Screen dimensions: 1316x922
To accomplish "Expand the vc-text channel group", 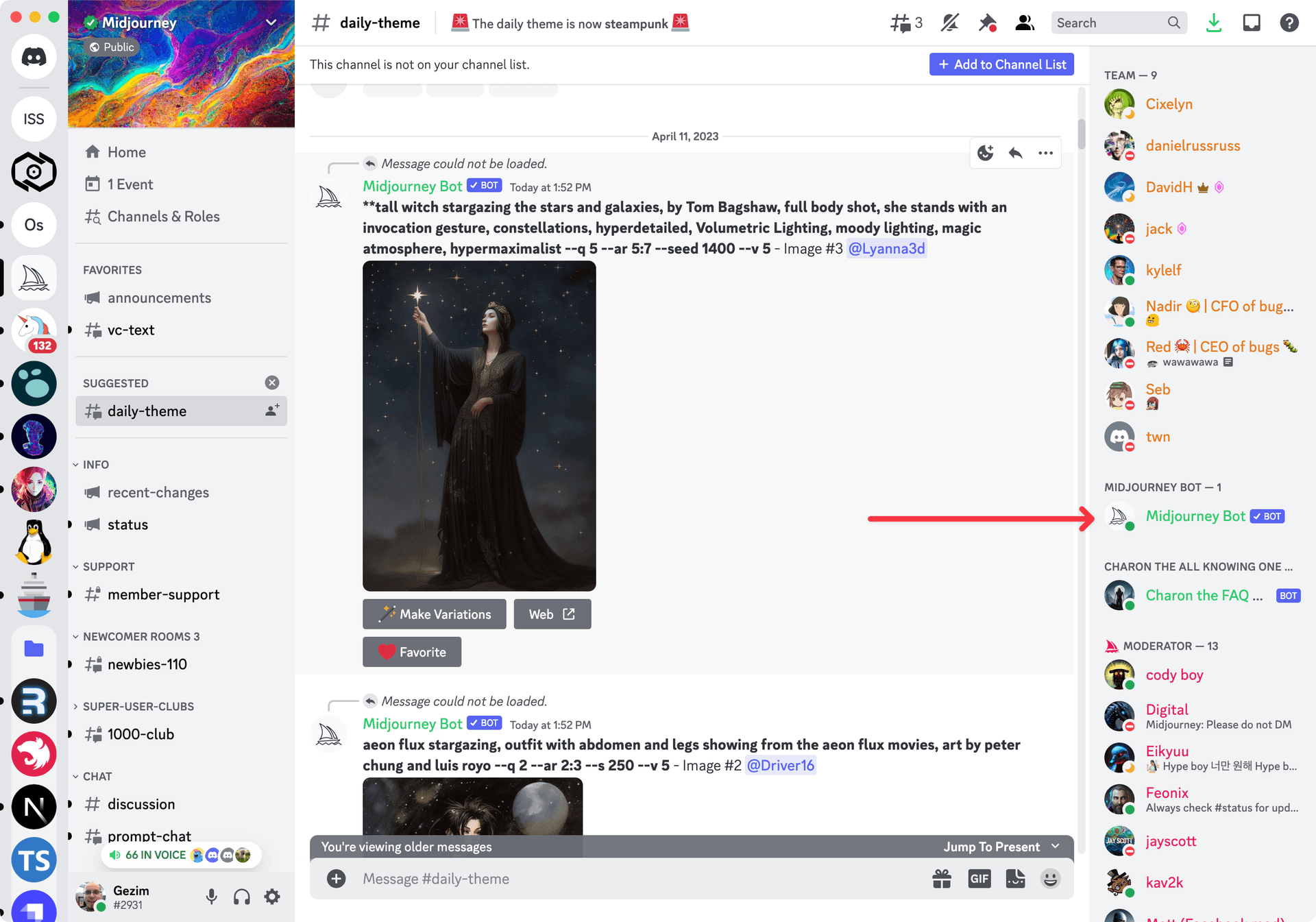I will click(x=71, y=328).
